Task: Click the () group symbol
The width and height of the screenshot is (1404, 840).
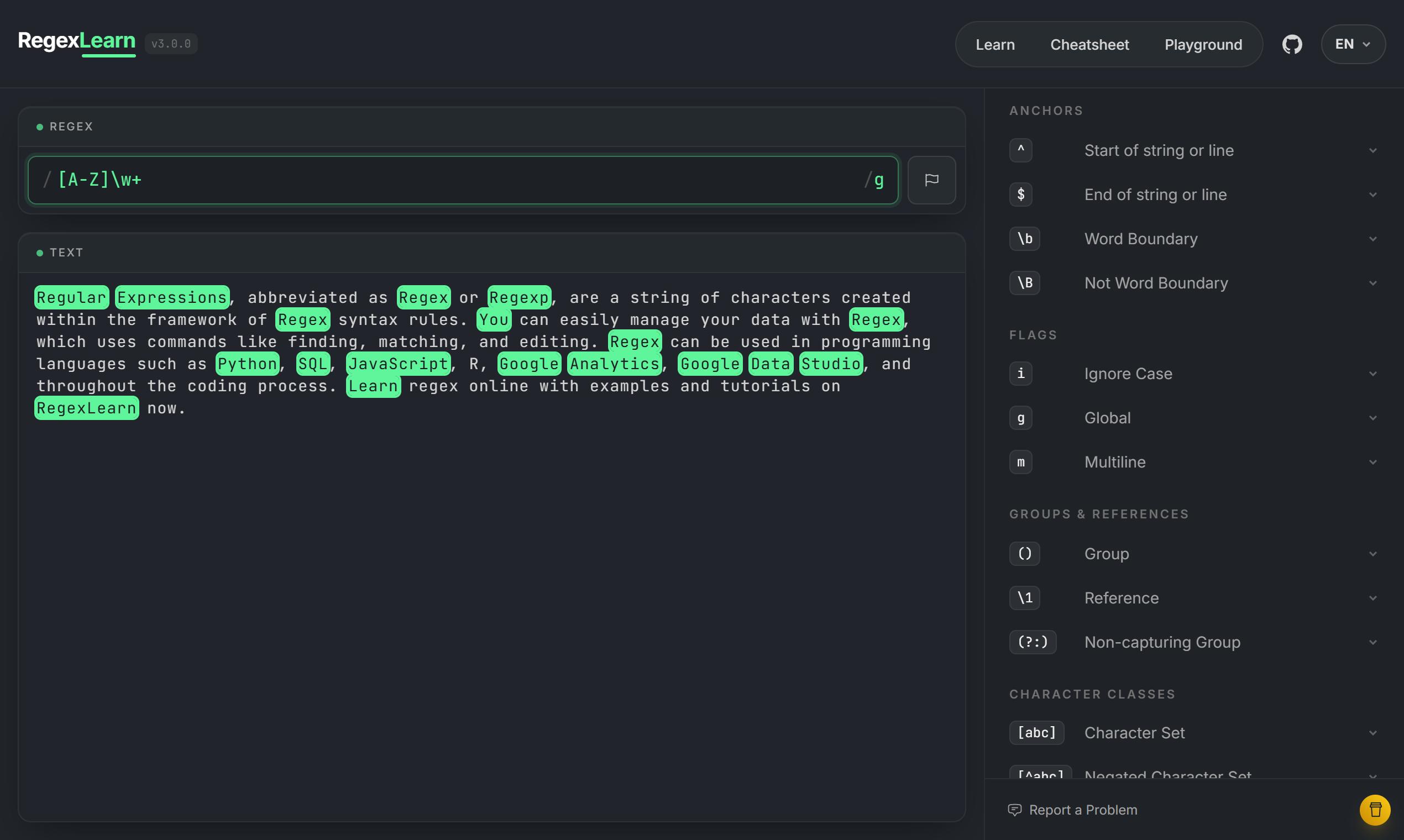Action: [x=1024, y=553]
